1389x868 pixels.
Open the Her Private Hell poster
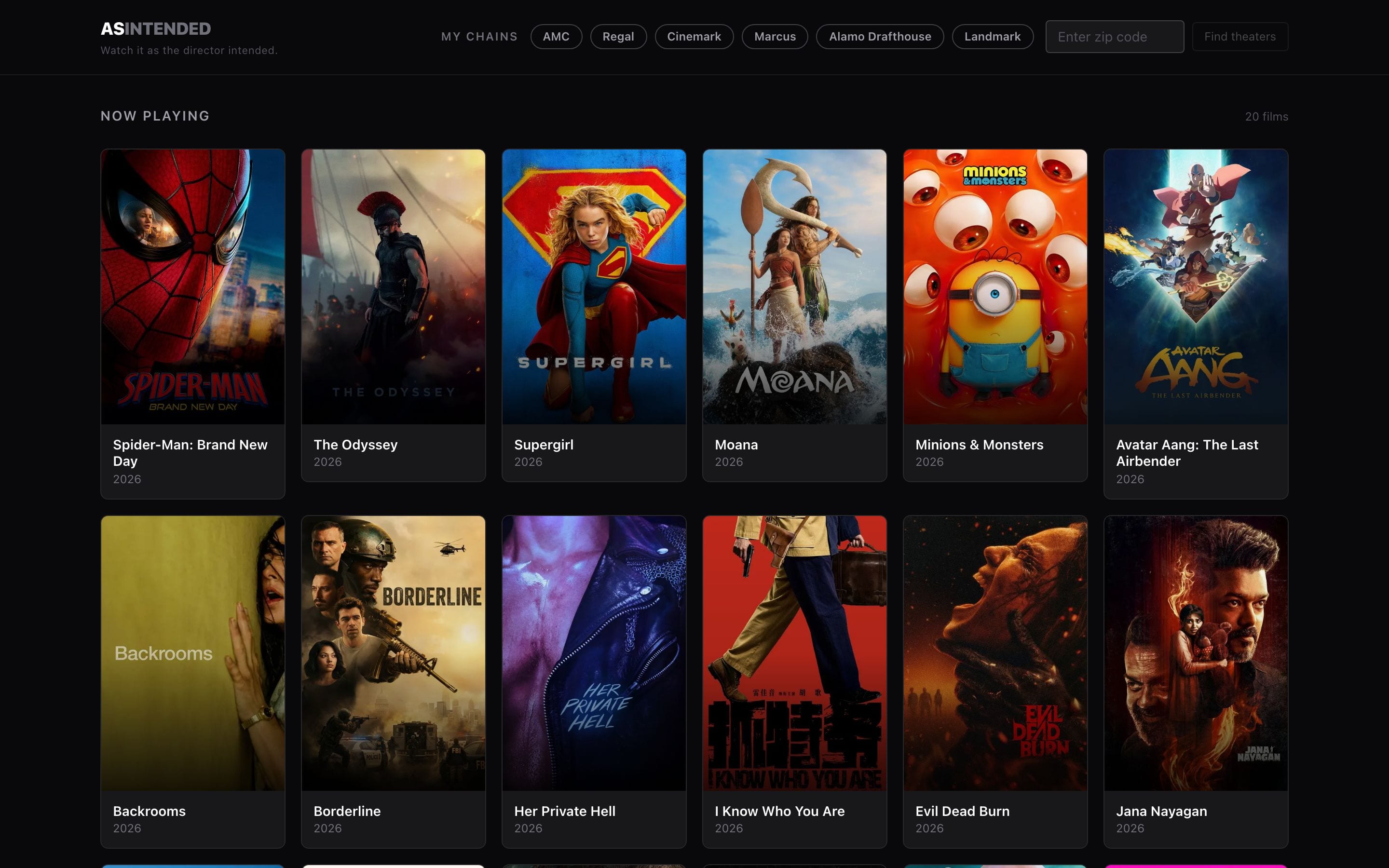tap(594, 653)
